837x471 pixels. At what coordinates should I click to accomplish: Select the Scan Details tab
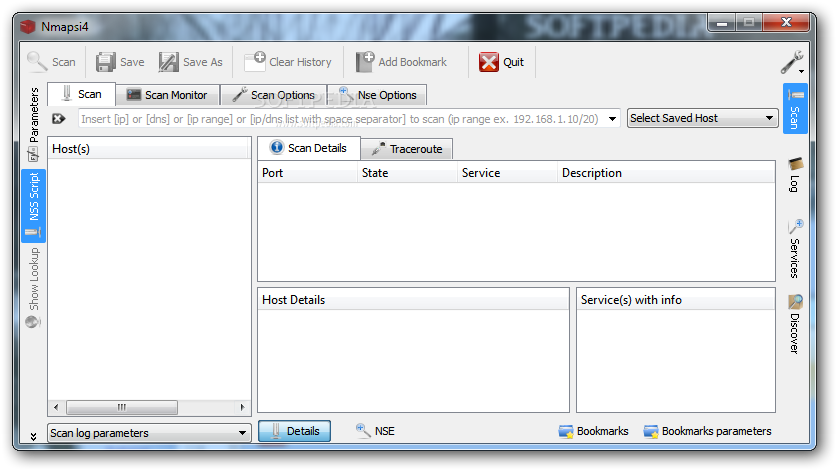pos(309,148)
